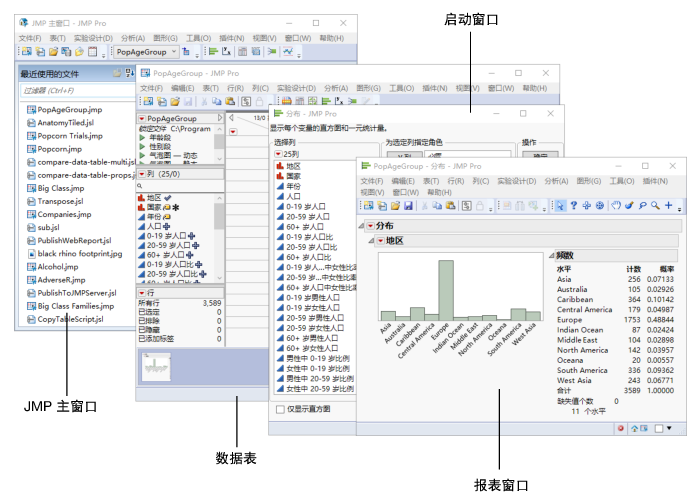Open 图形(G) menu in report window
Viewport: 689px width, 499px height.
[588, 181]
